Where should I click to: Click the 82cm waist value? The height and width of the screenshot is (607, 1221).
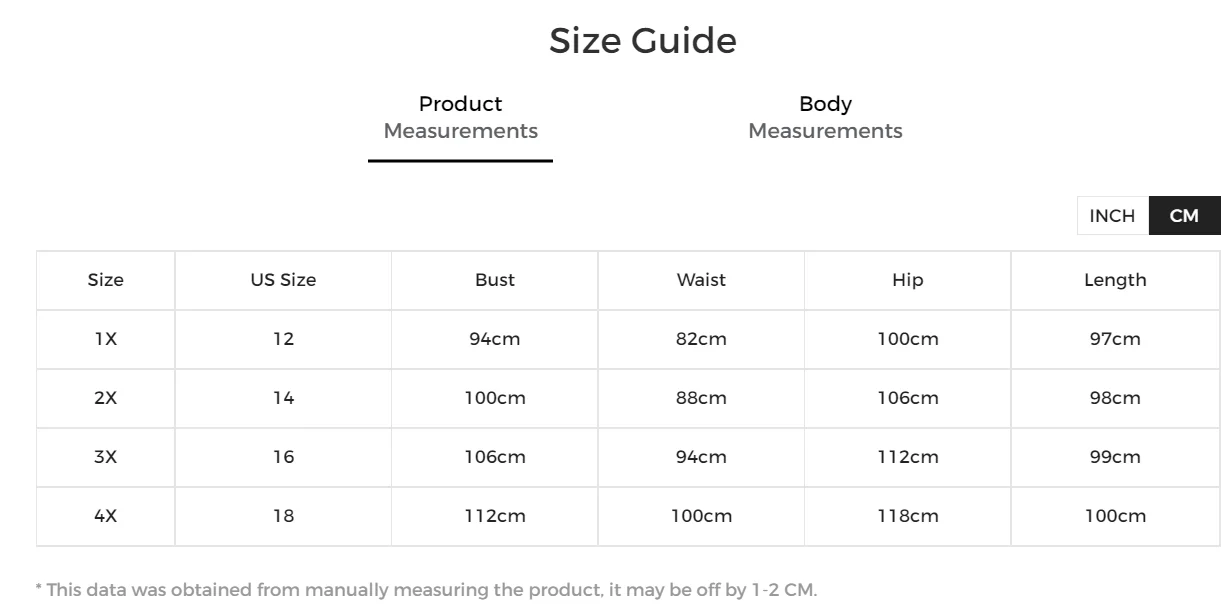[701, 339]
